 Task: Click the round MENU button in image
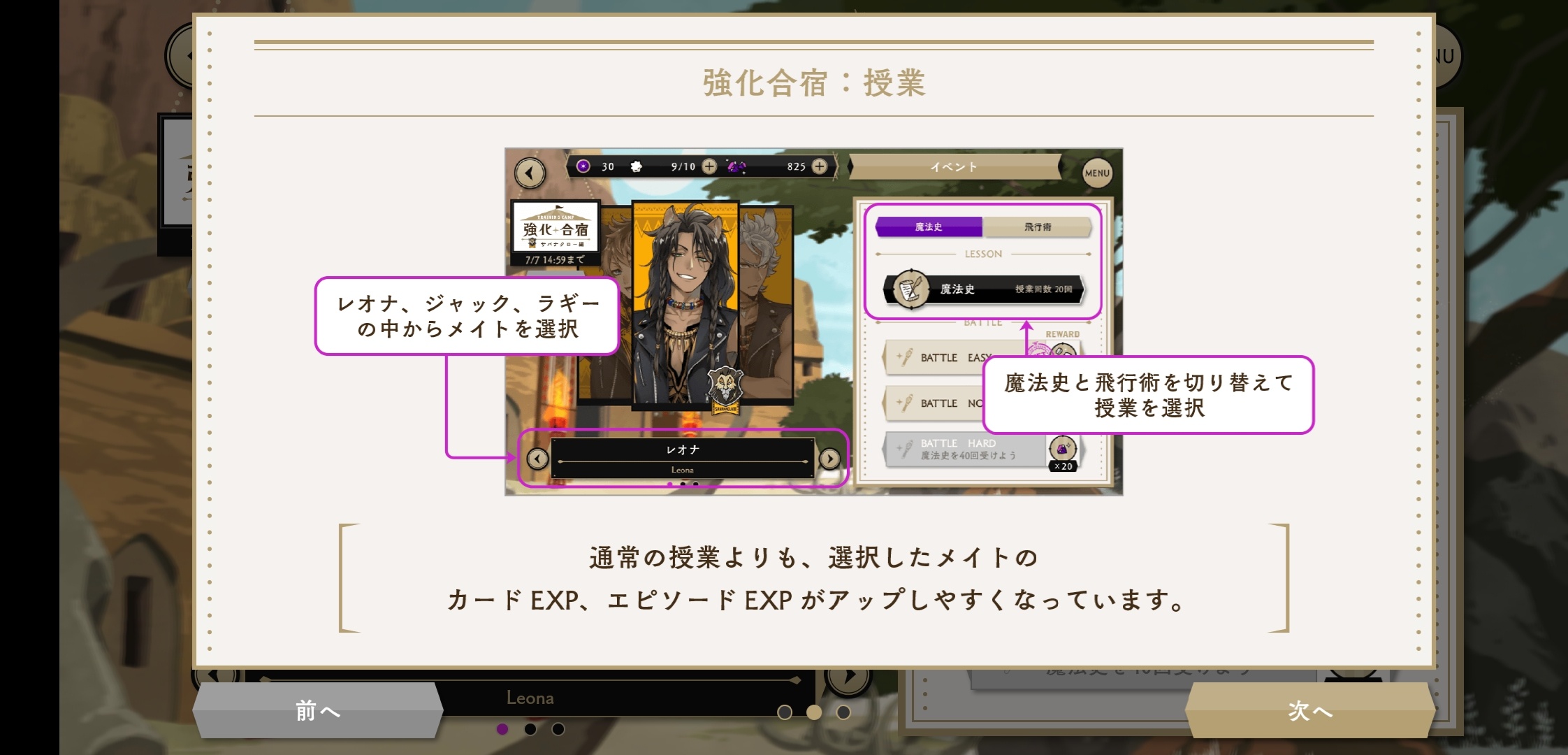[1097, 173]
